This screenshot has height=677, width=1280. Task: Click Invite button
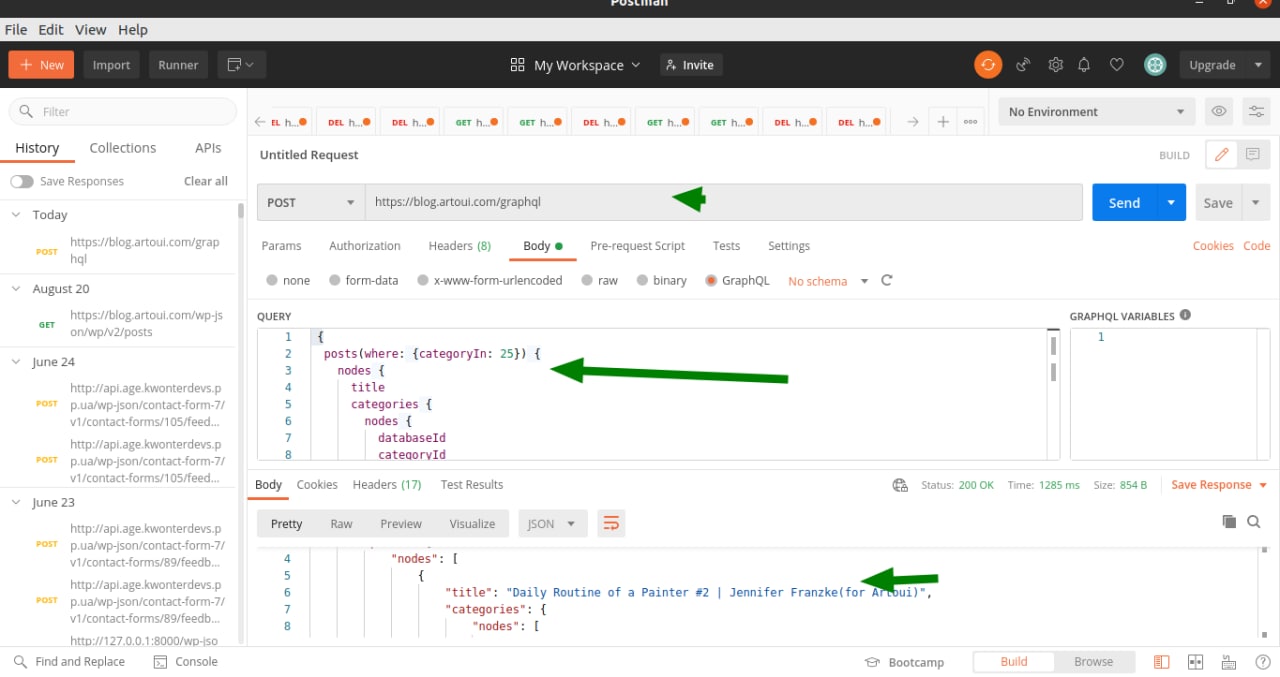pyautogui.click(x=690, y=65)
